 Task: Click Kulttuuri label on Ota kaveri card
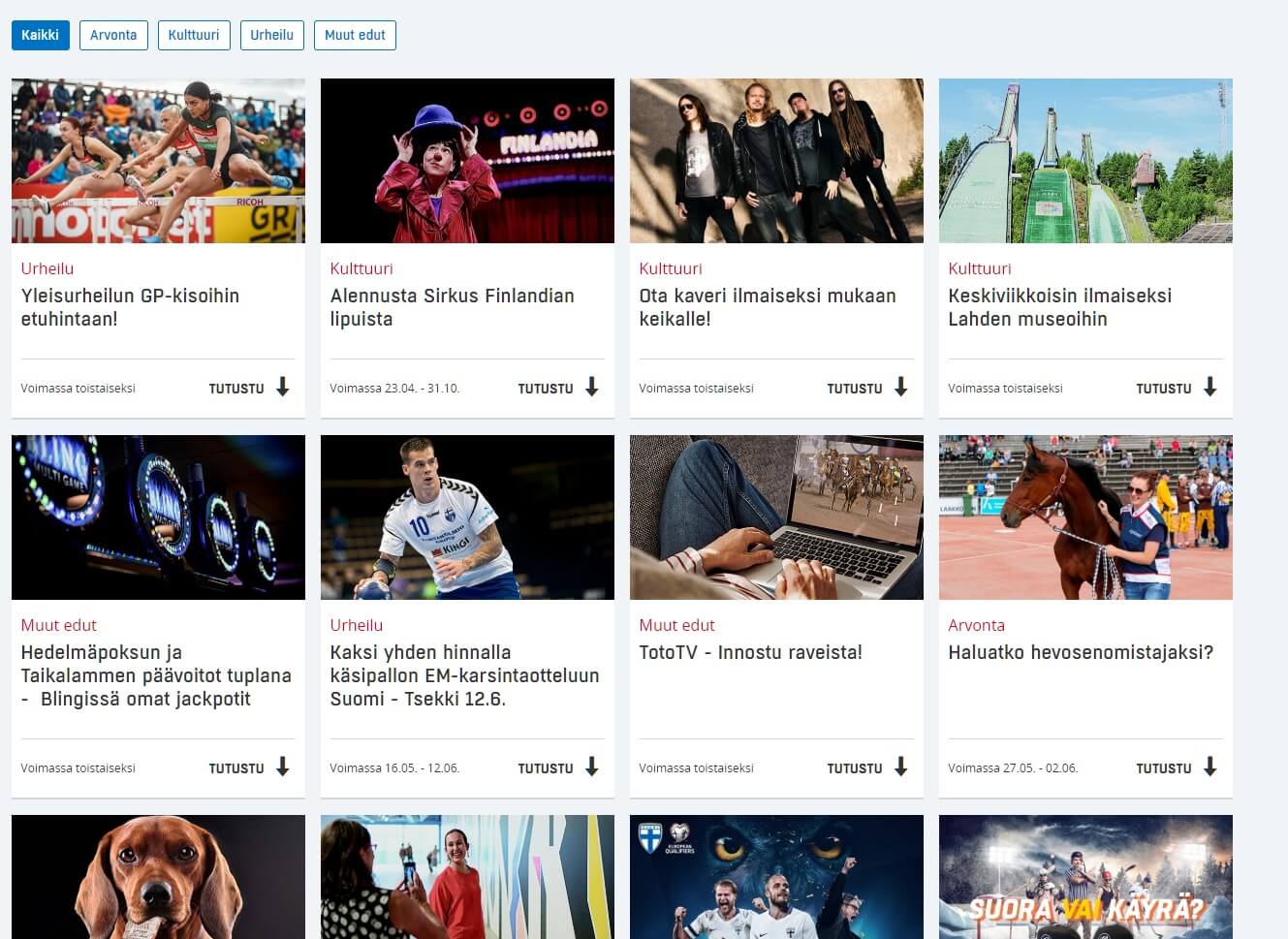point(671,268)
